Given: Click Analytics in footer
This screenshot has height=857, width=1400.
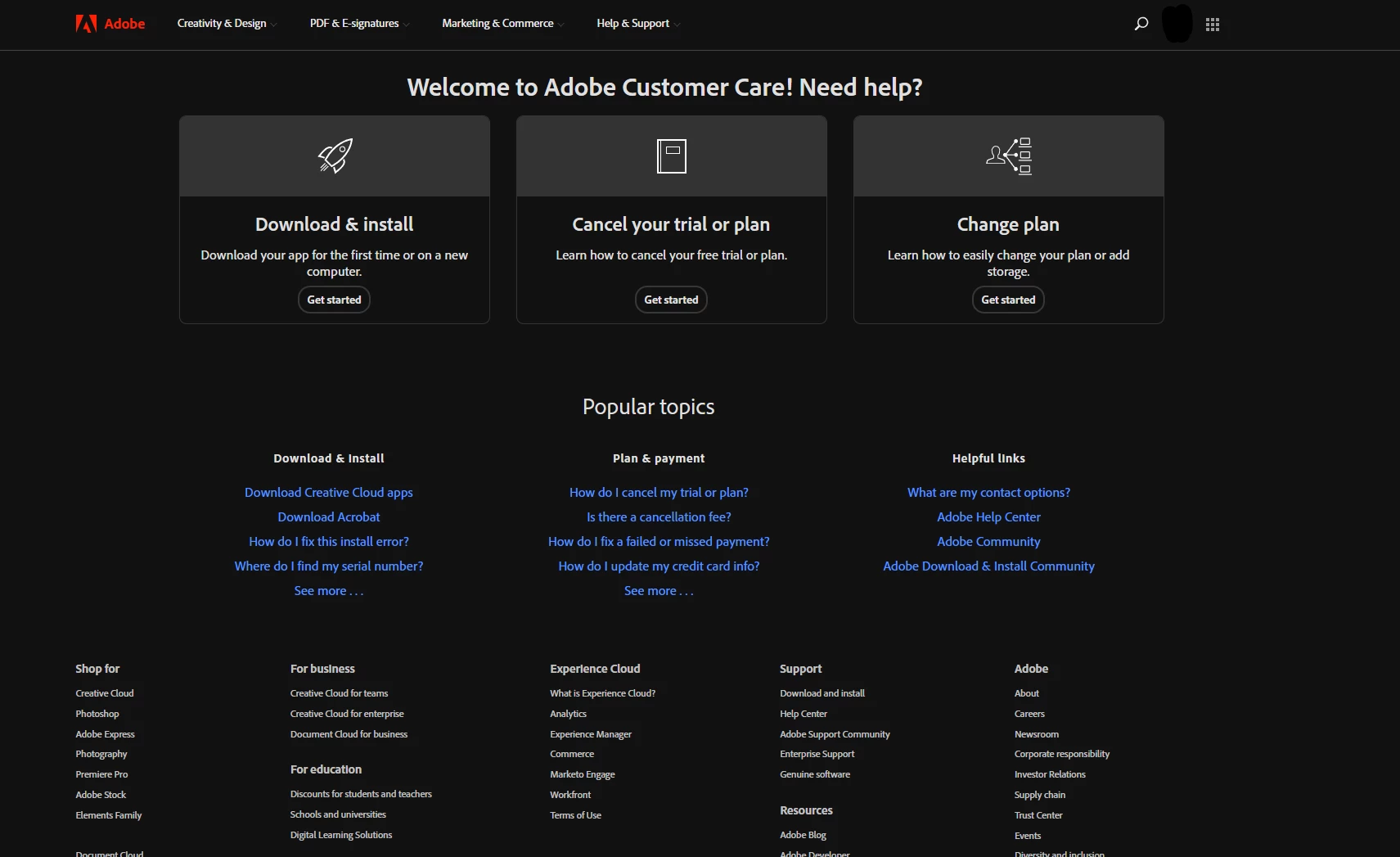Looking at the screenshot, I should 569,714.
